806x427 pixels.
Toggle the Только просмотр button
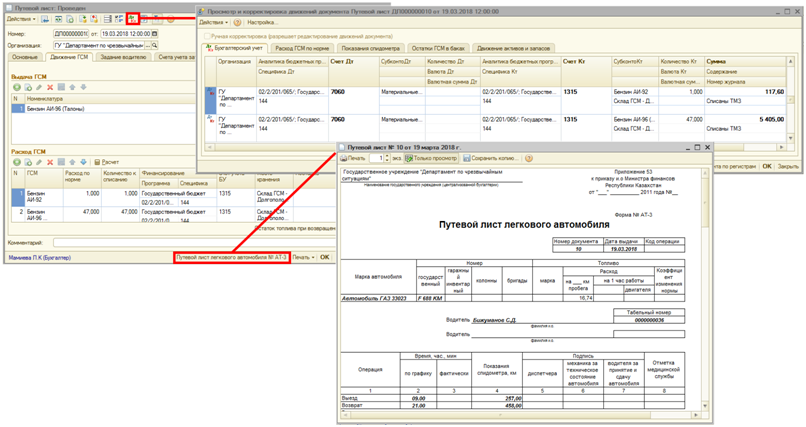pos(431,158)
